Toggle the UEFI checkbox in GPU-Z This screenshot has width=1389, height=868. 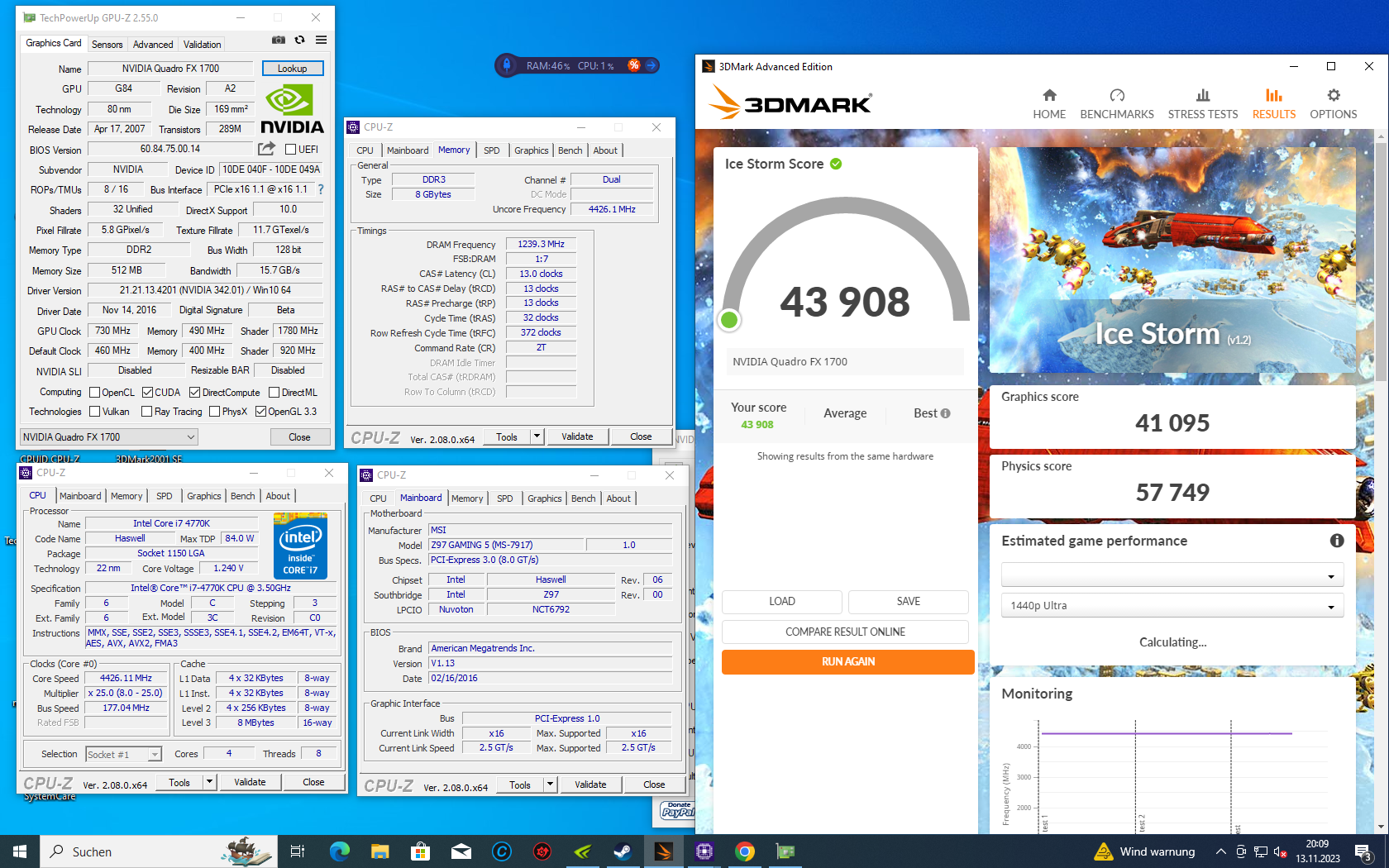[290, 150]
